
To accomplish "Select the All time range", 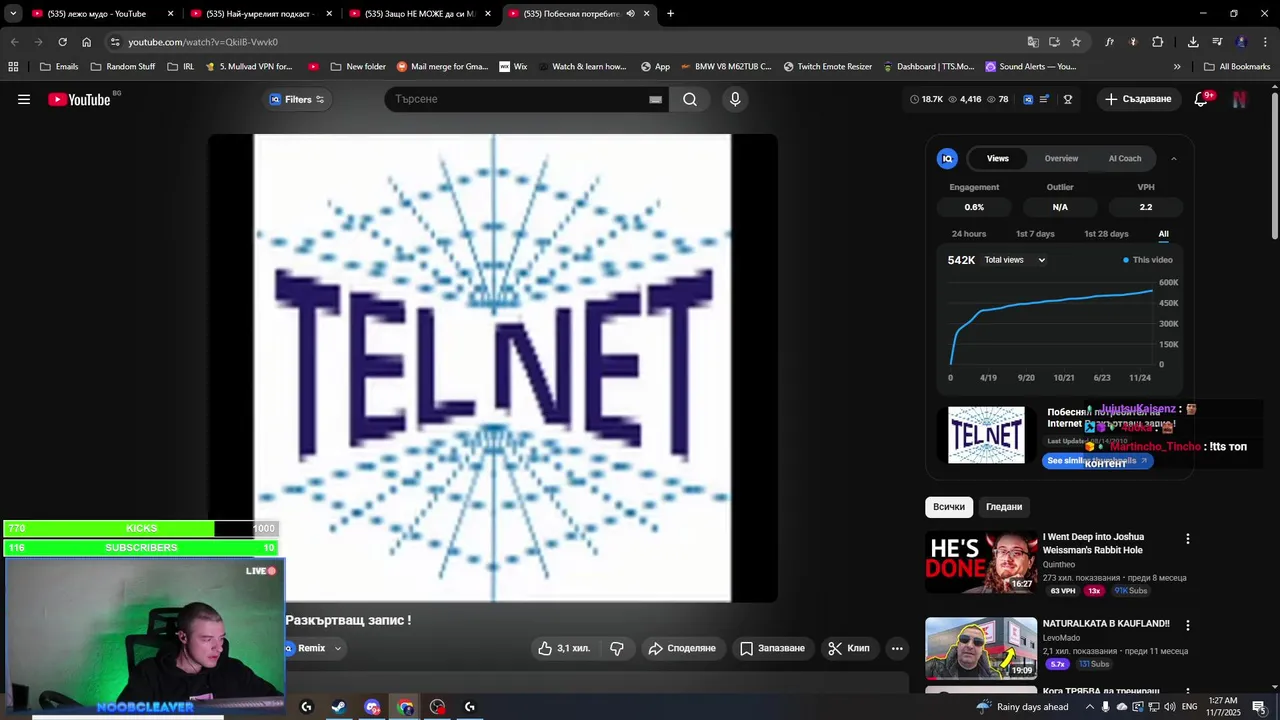I will coord(1163,234).
